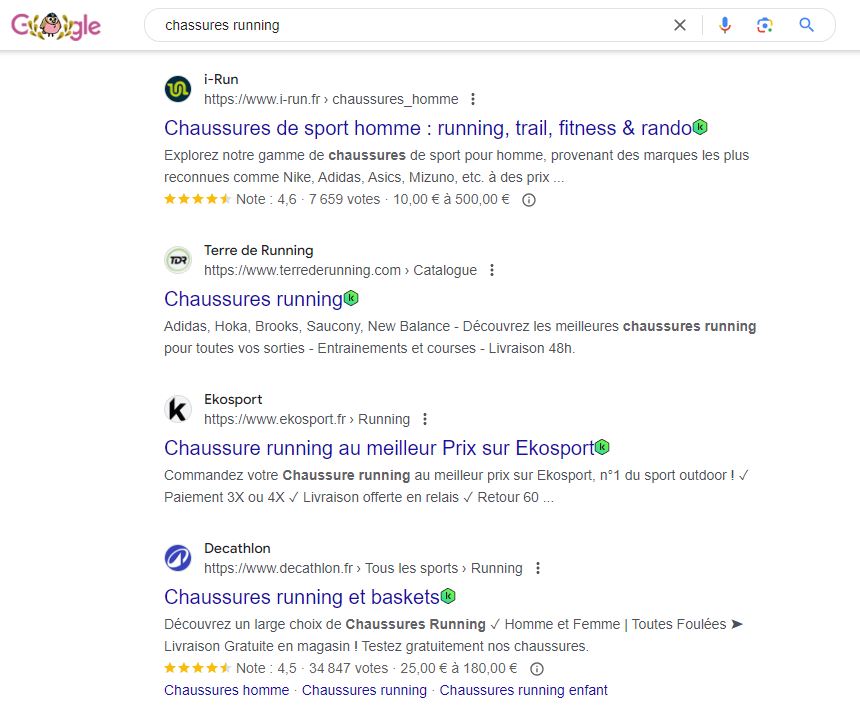
Task: Click the i-Run site name text
Action: tap(221, 80)
